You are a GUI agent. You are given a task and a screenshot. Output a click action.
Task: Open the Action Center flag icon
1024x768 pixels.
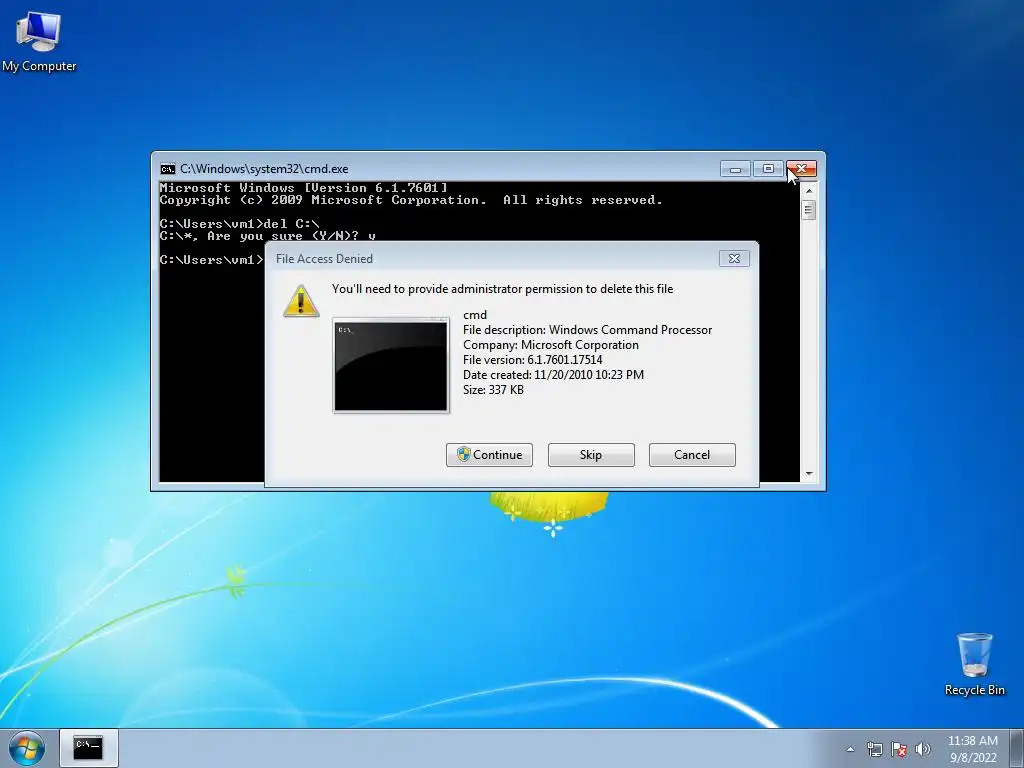899,749
